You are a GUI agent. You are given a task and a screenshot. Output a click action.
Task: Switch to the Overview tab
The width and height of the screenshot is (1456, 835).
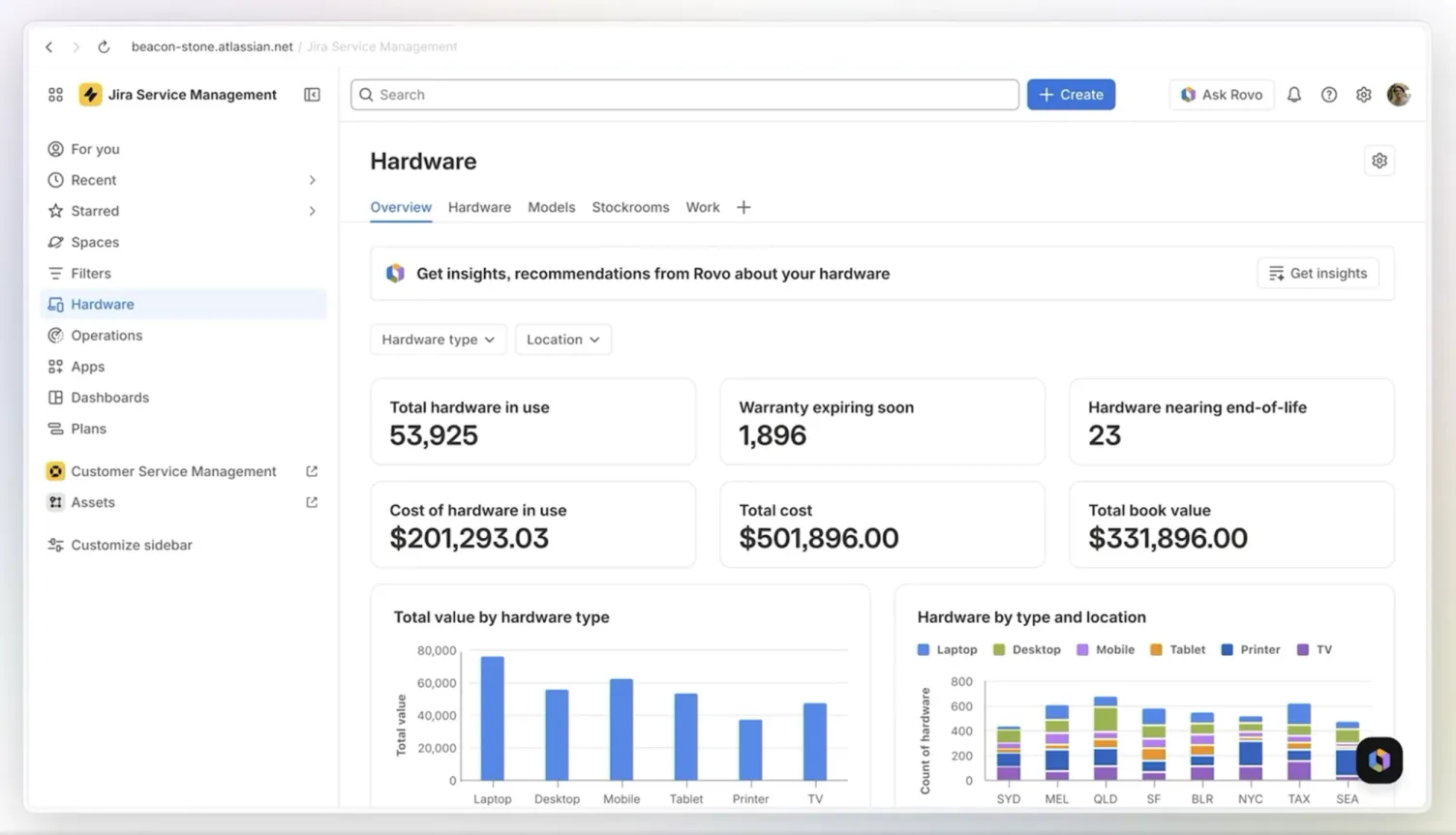[401, 207]
